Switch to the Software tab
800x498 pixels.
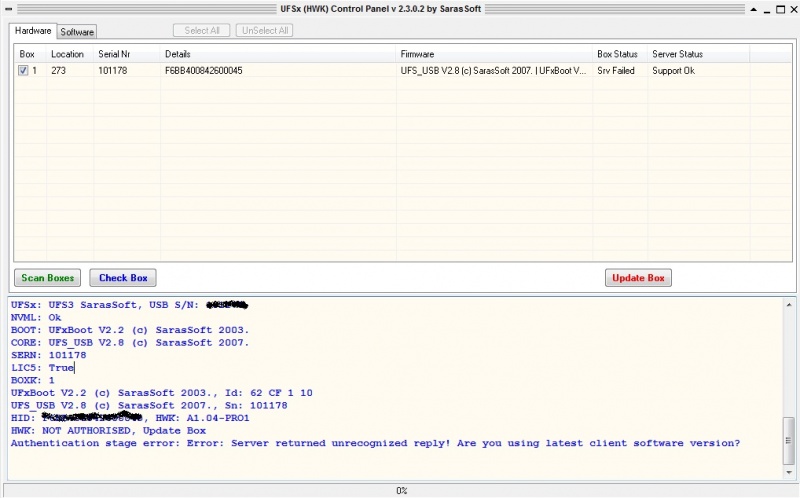click(x=77, y=32)
